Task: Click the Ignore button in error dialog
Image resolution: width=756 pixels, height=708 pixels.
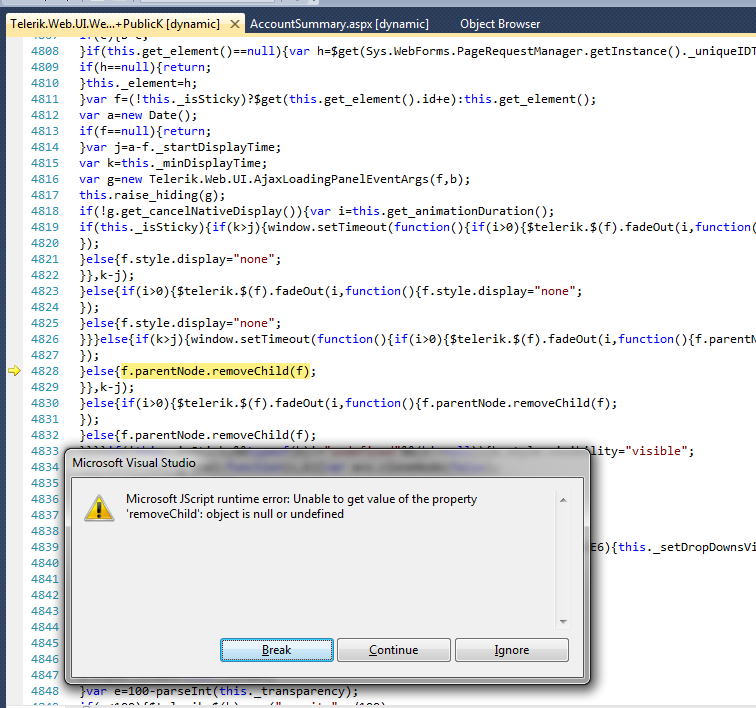Action: point(512,650)
